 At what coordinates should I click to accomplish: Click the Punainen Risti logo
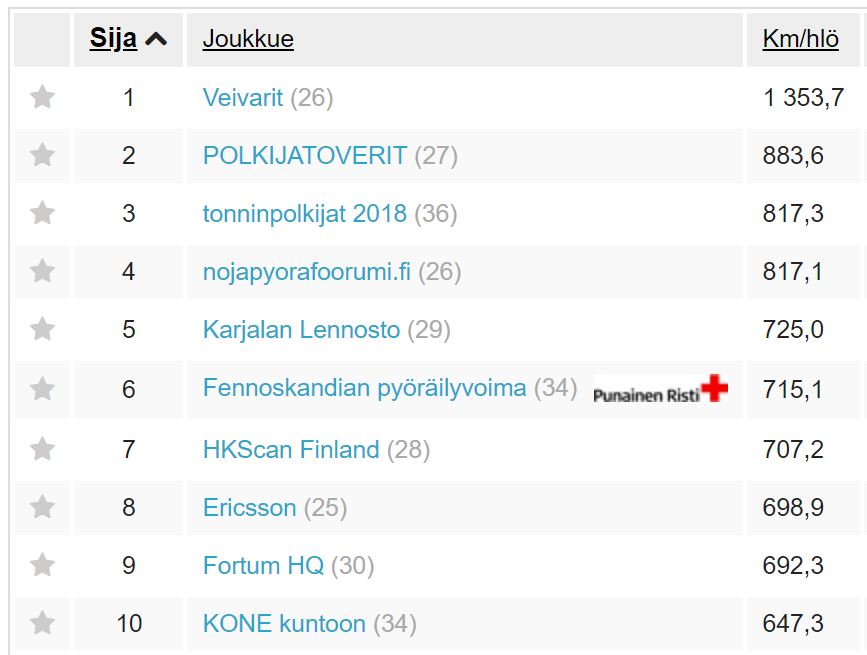coord(661,389)
